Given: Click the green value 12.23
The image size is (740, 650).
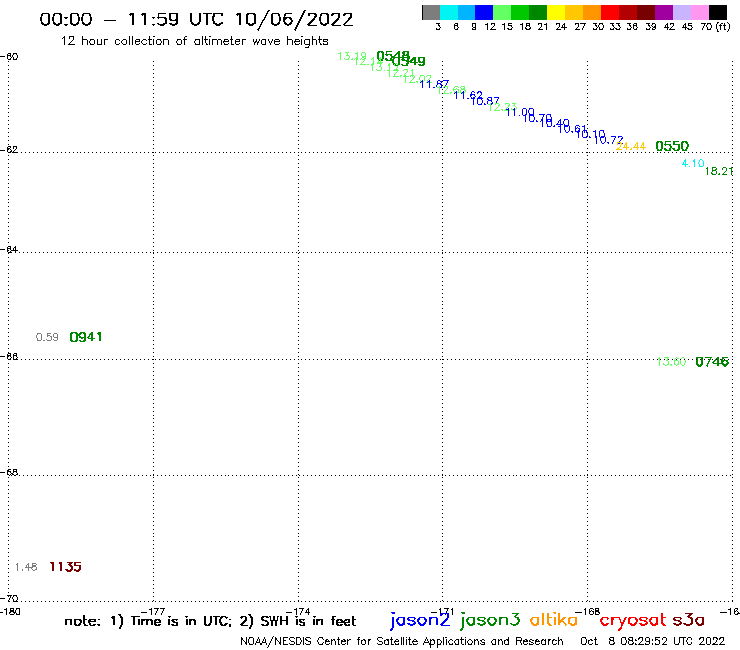Looking at the screenshot, I should point(502,107).
